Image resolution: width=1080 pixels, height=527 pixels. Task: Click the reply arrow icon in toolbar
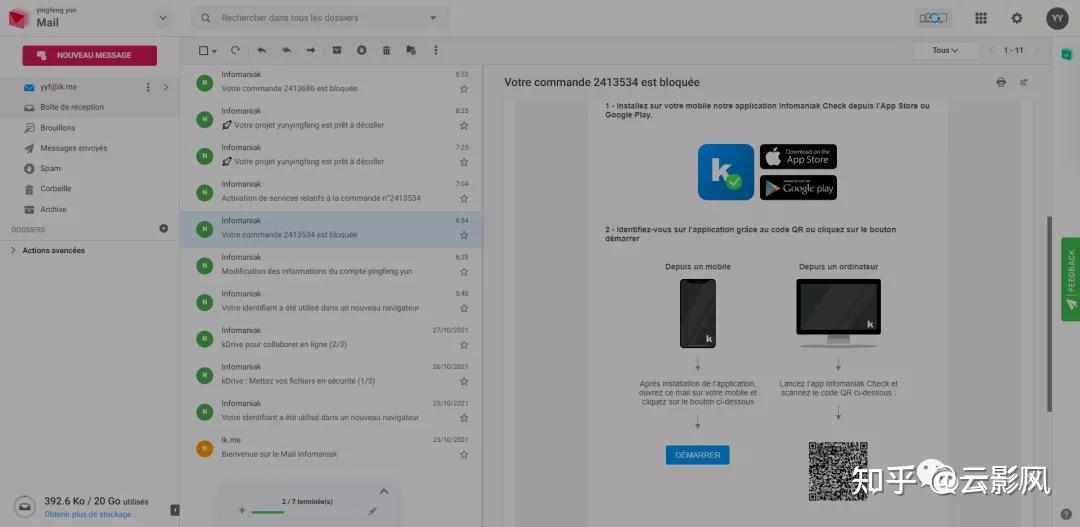point(262,50)
